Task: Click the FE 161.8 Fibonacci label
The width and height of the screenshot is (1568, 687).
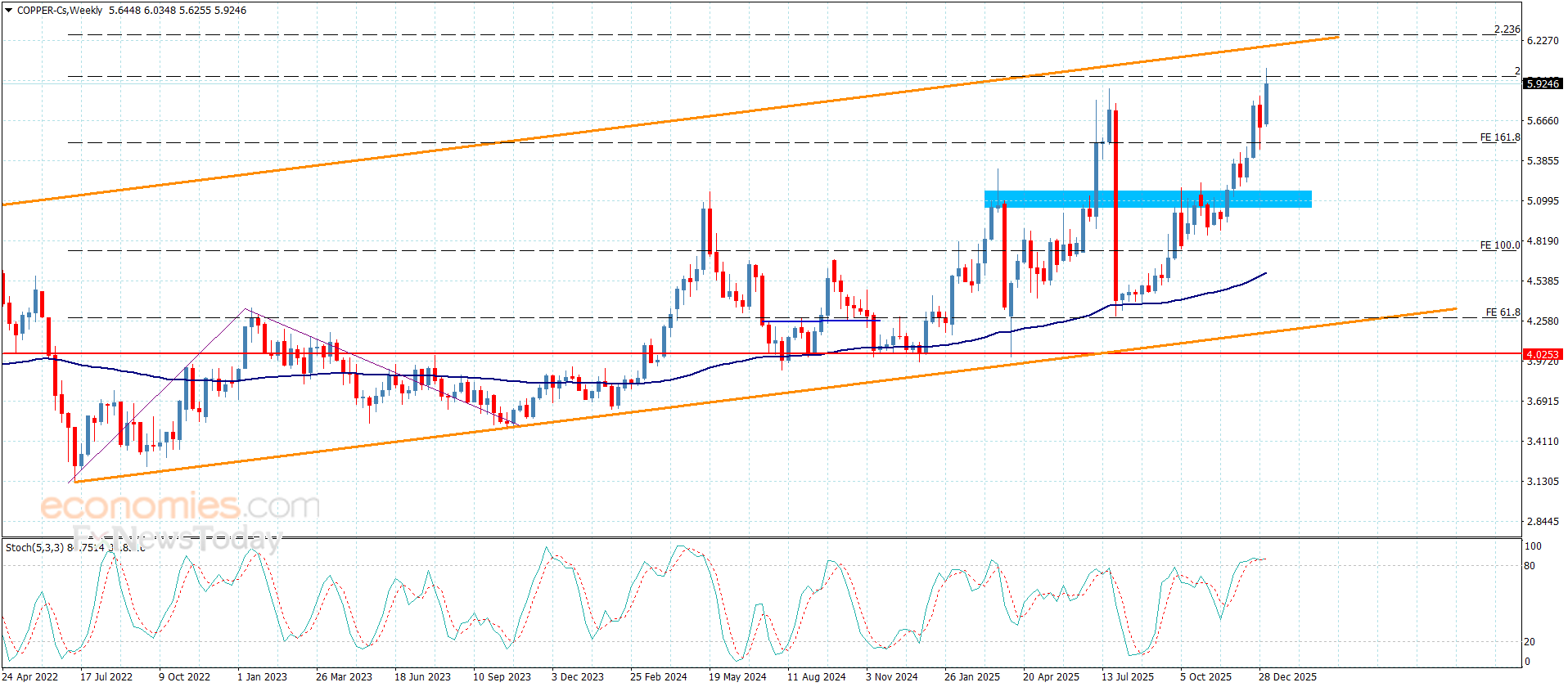Action: click(1499, 137)
